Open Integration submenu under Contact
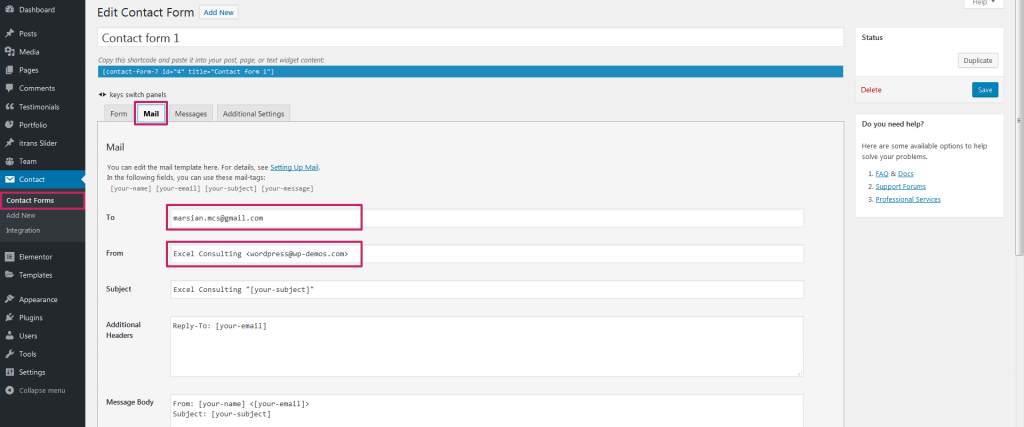Image resolution: width=1024 pixels, height=427 pixels. point(23,230)
